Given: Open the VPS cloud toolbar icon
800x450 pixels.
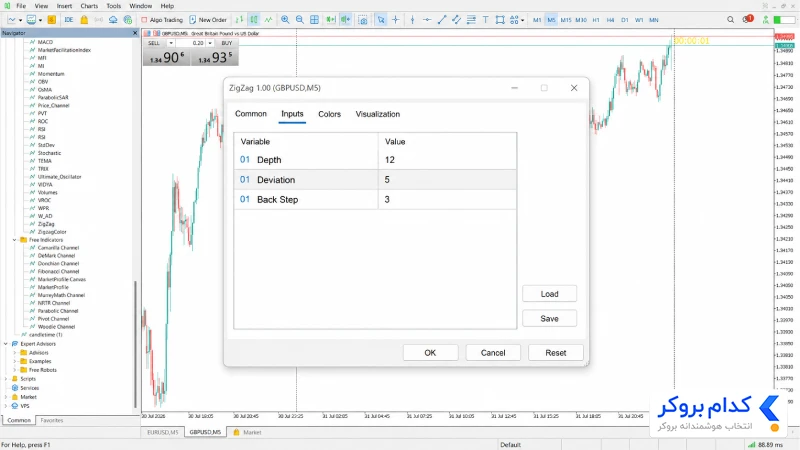Looking at the screenshot, I should 113,20.
